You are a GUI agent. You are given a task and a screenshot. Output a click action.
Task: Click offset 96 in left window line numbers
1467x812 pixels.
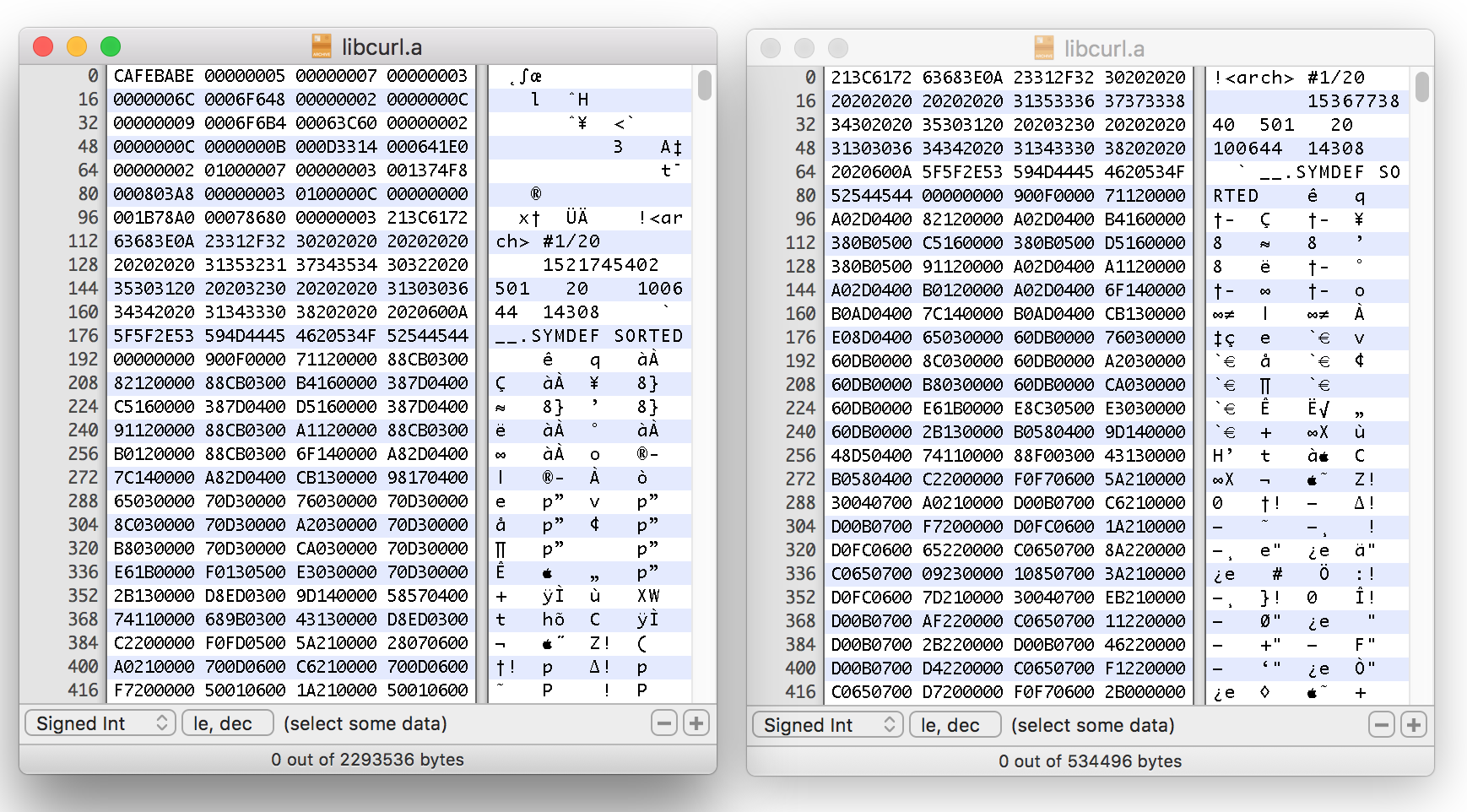tap(89, 218)
